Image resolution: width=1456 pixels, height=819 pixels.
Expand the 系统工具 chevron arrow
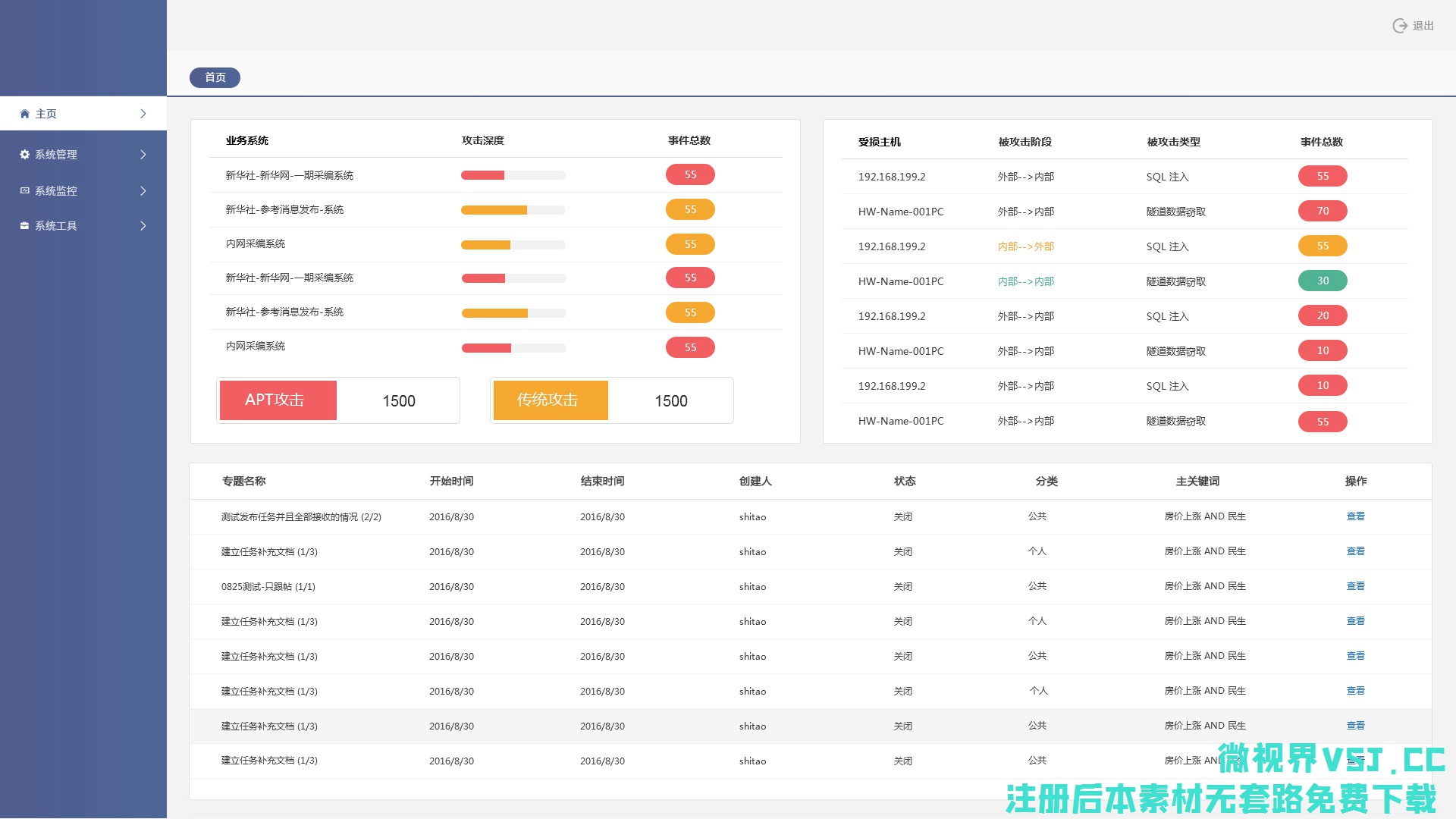click(x=143, y=226)
